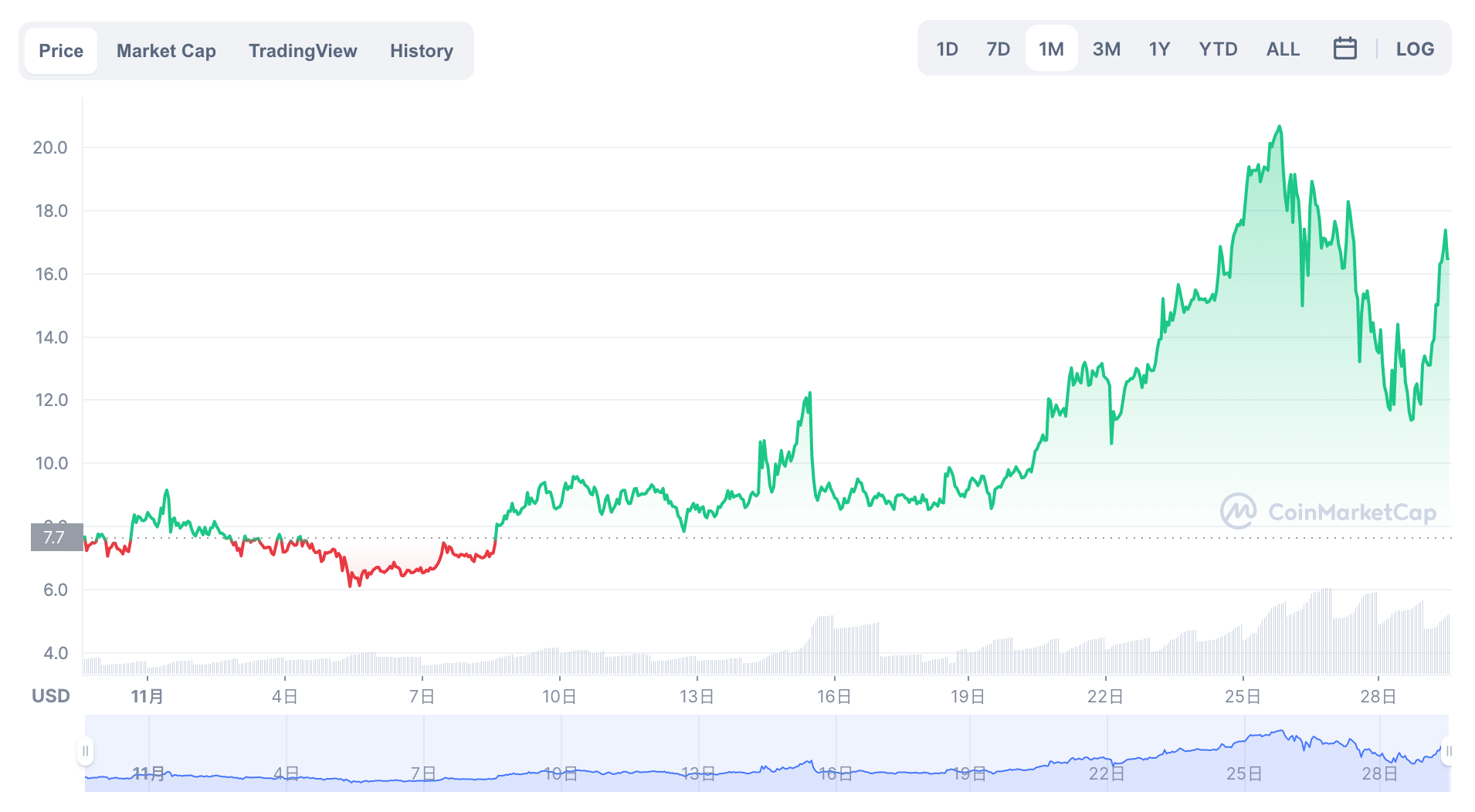
Task: Toggle LOG scale on the chart
Action: pos(1415,49)
